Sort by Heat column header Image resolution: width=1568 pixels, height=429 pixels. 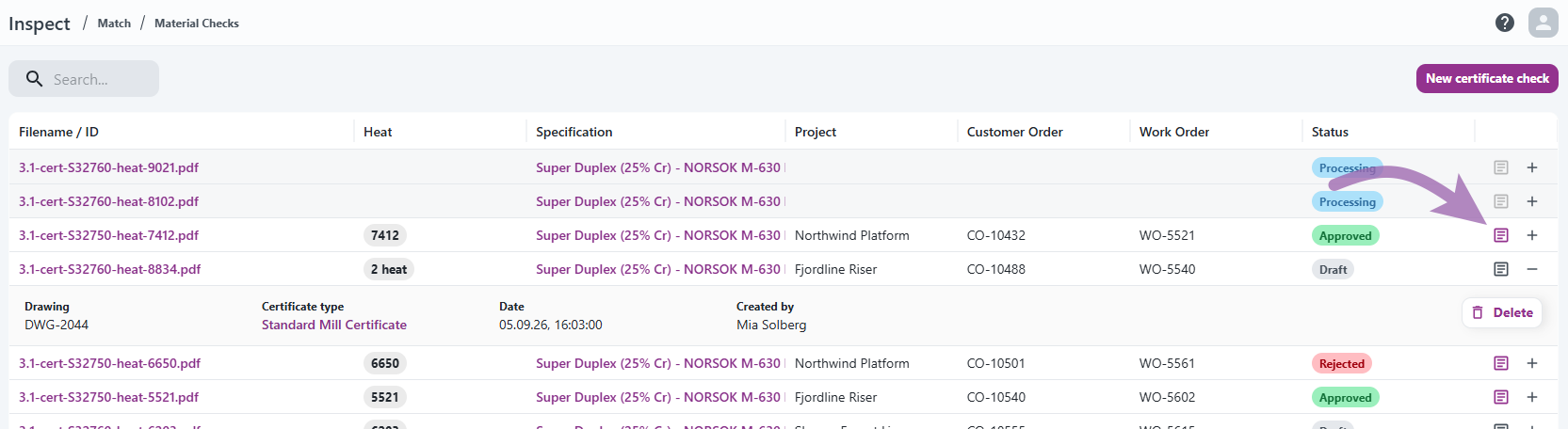tap(378, 132)
